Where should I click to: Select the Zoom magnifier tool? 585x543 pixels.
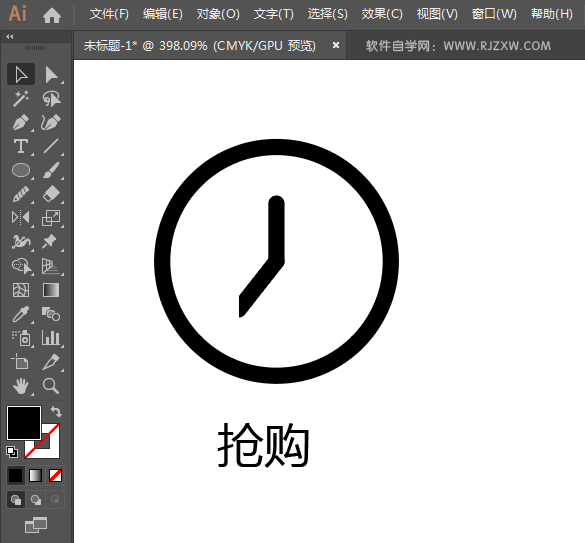51,386
